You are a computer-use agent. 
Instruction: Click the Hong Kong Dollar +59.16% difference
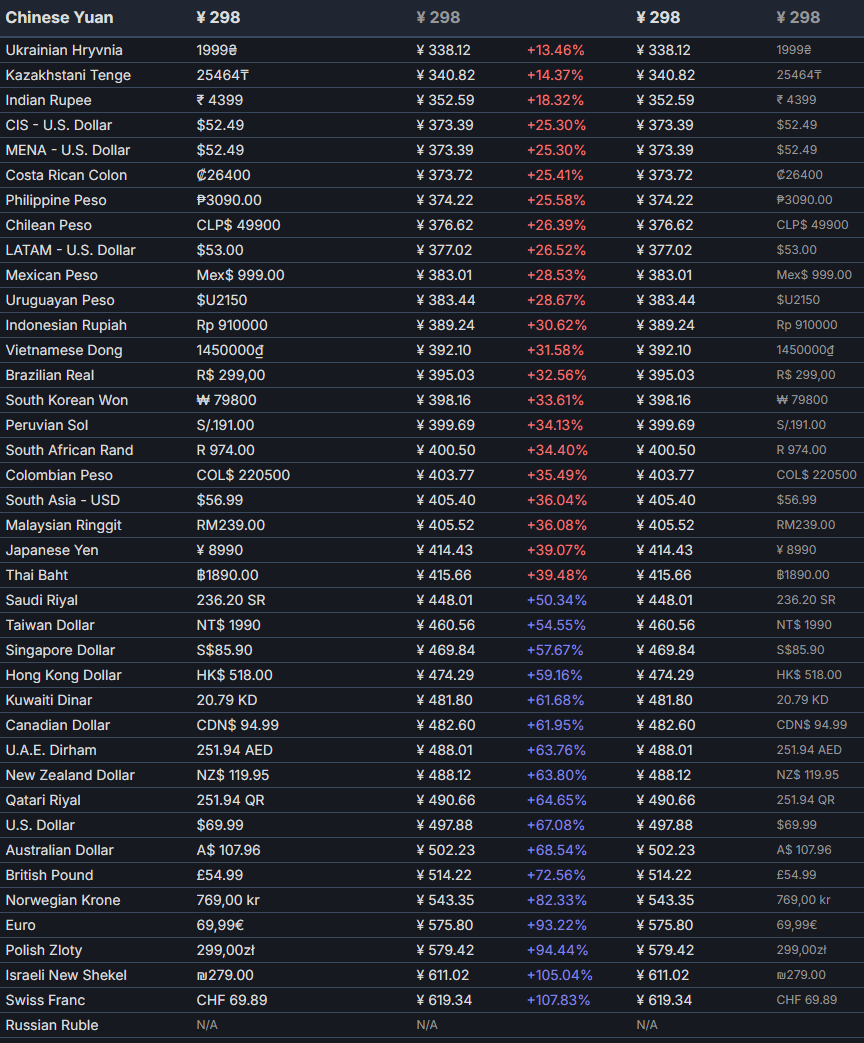click(x=556, y=675)
